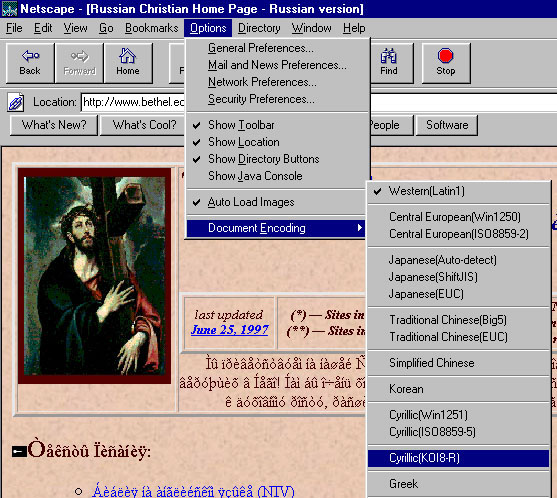Choose Japanese(Auto-detect) encoding

pyautogui.click(x=459, y=260)
